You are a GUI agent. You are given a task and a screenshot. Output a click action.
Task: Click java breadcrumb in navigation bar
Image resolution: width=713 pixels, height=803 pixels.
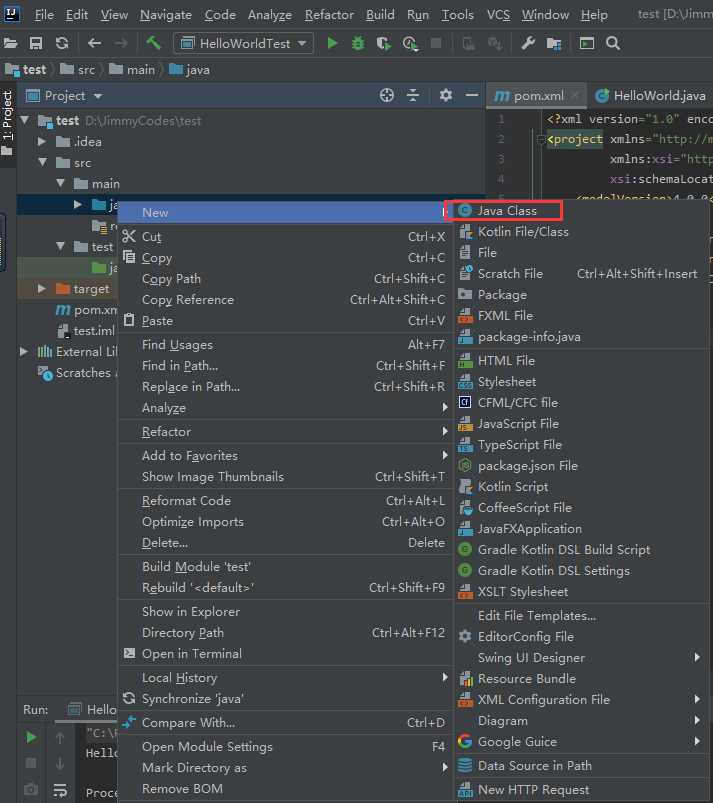tap(190, 70)
